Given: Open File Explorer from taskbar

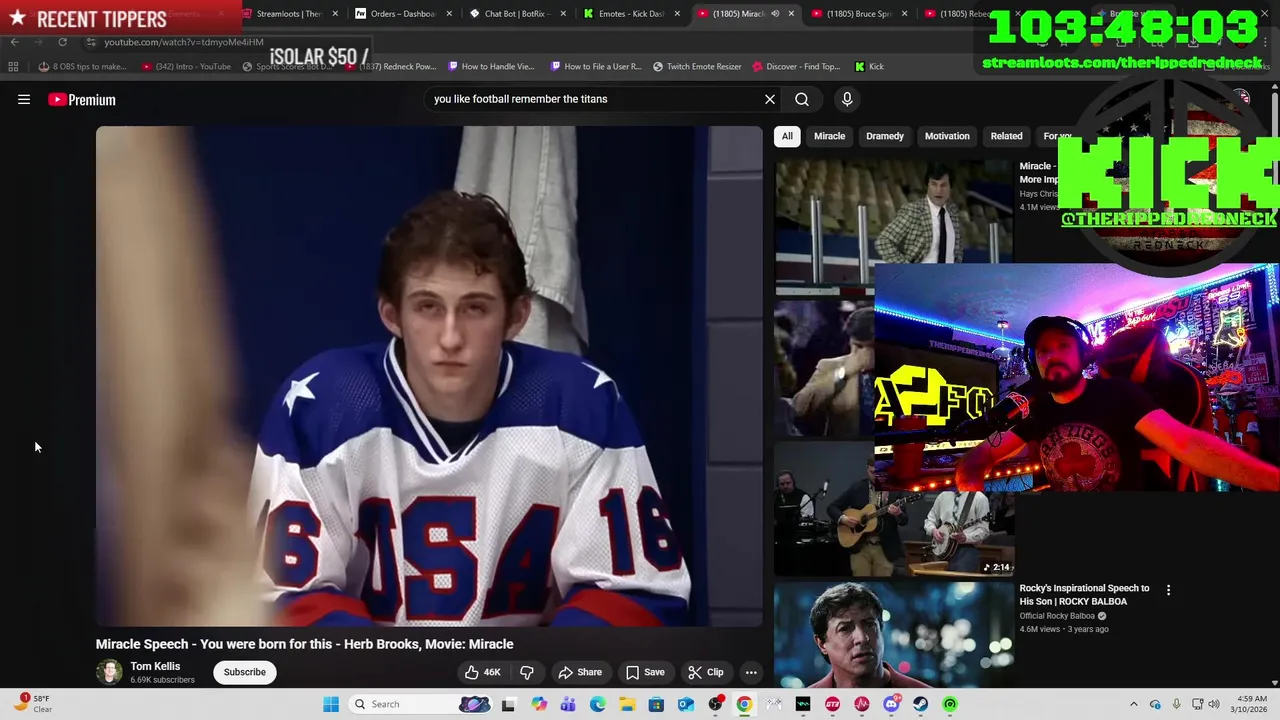Looking at the screenshot, I should (x=627, y=704).
